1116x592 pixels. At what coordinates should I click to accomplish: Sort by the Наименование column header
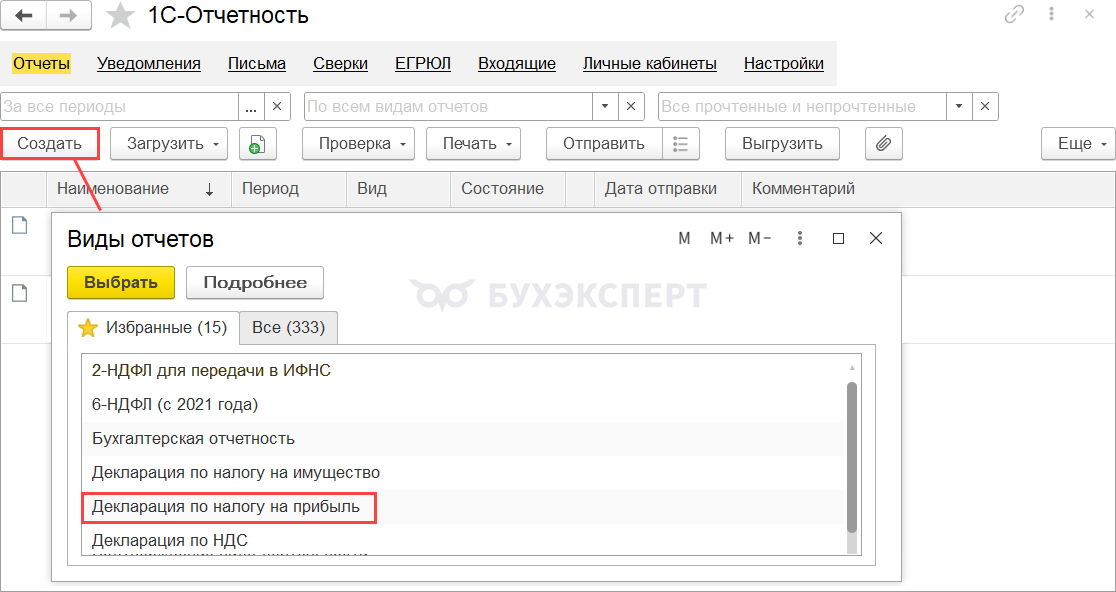pyautogui.click(x=139, y=189)
